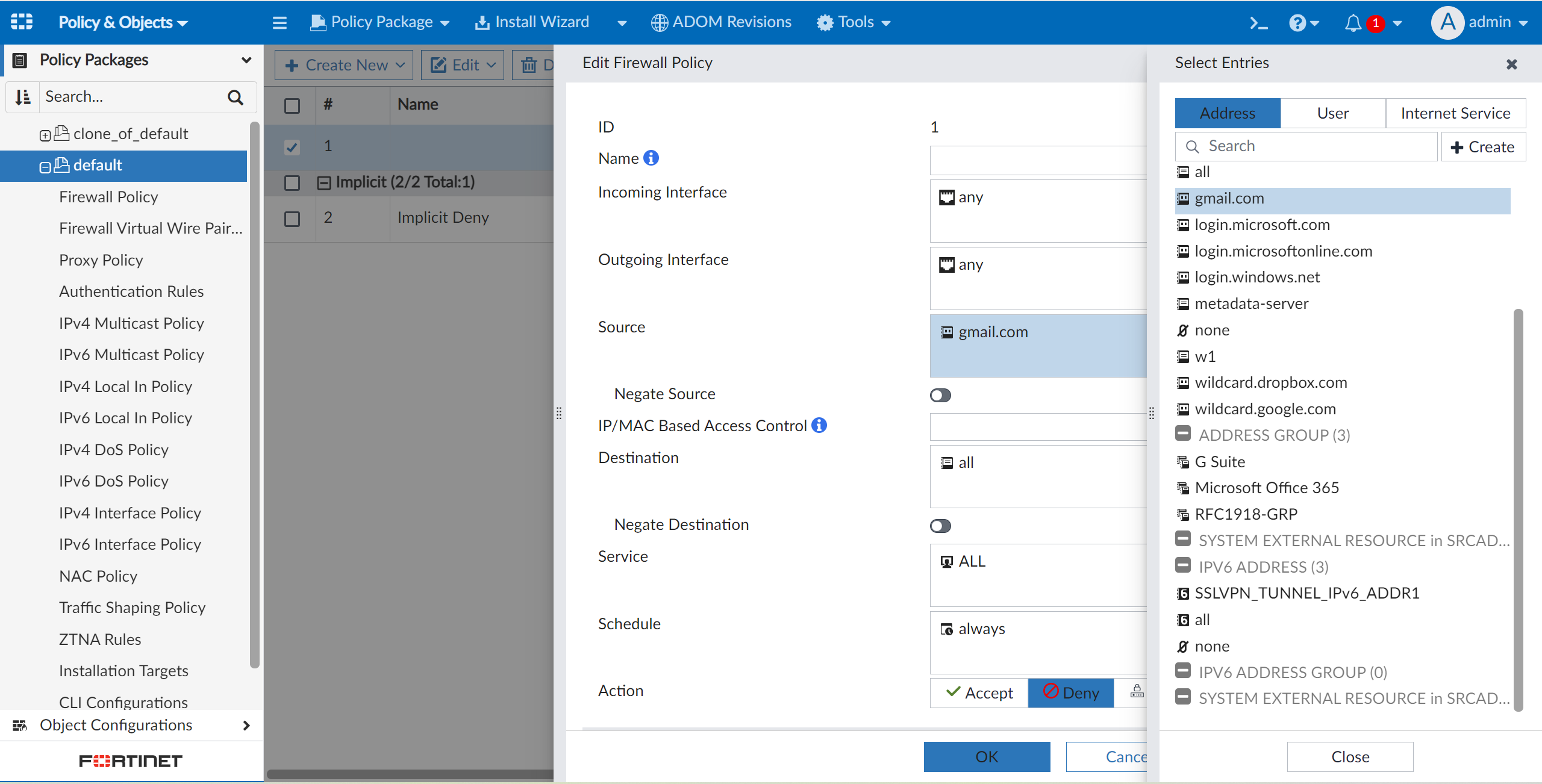Click the IP/MAC Based Access Control info icon
The image size is (1542, 784).
coord(819,425)
